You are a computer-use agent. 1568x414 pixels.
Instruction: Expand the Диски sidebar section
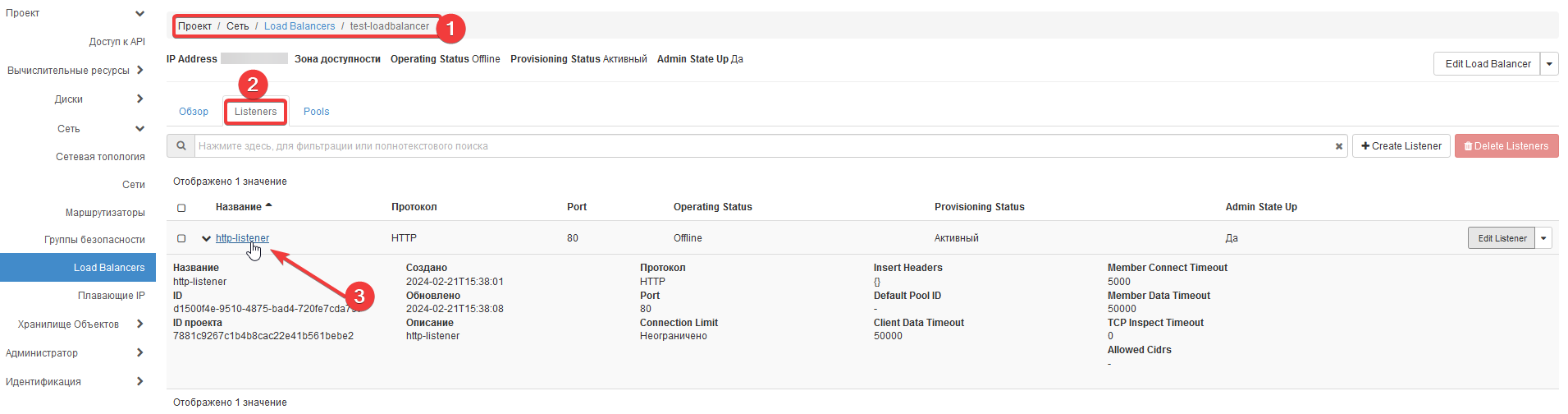[x=140, y=99]
